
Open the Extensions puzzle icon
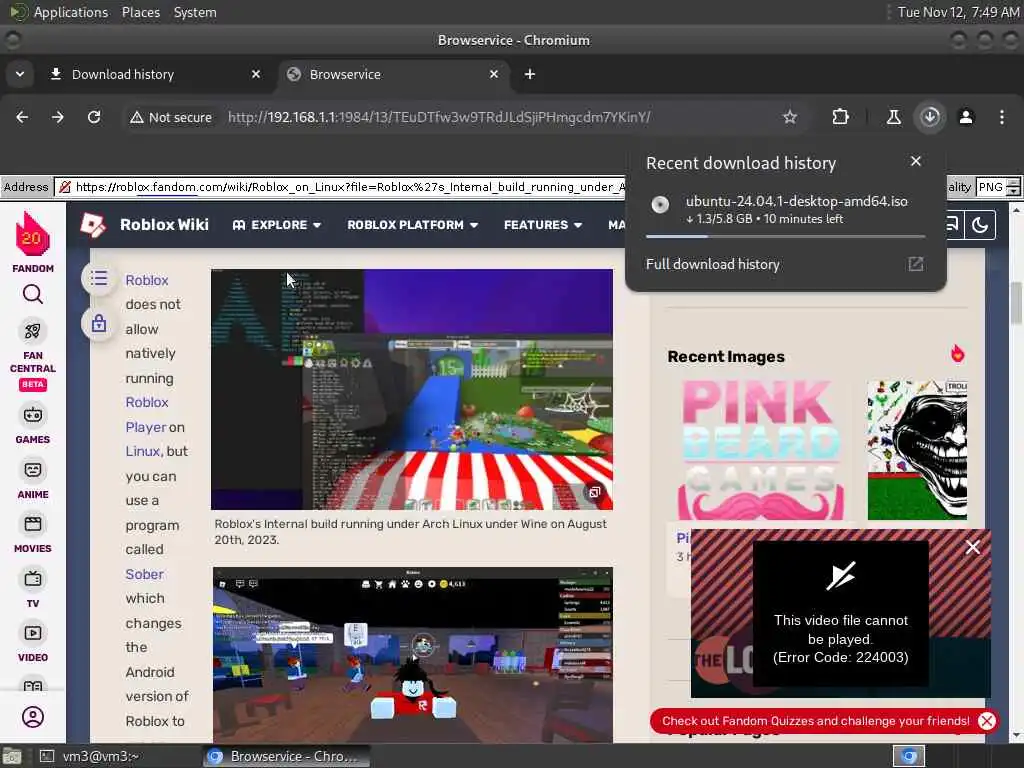[840, 117]
